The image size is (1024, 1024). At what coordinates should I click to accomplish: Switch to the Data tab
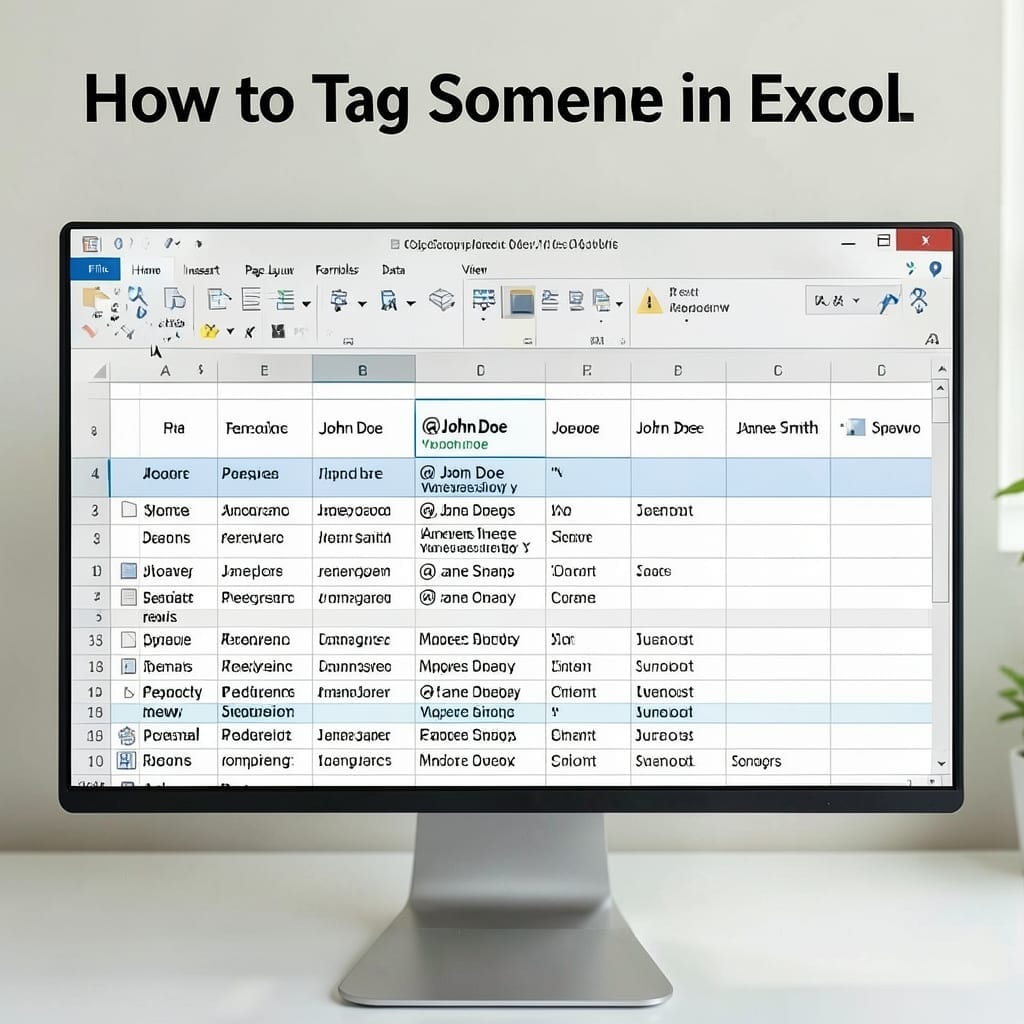[x=393, y=270]
